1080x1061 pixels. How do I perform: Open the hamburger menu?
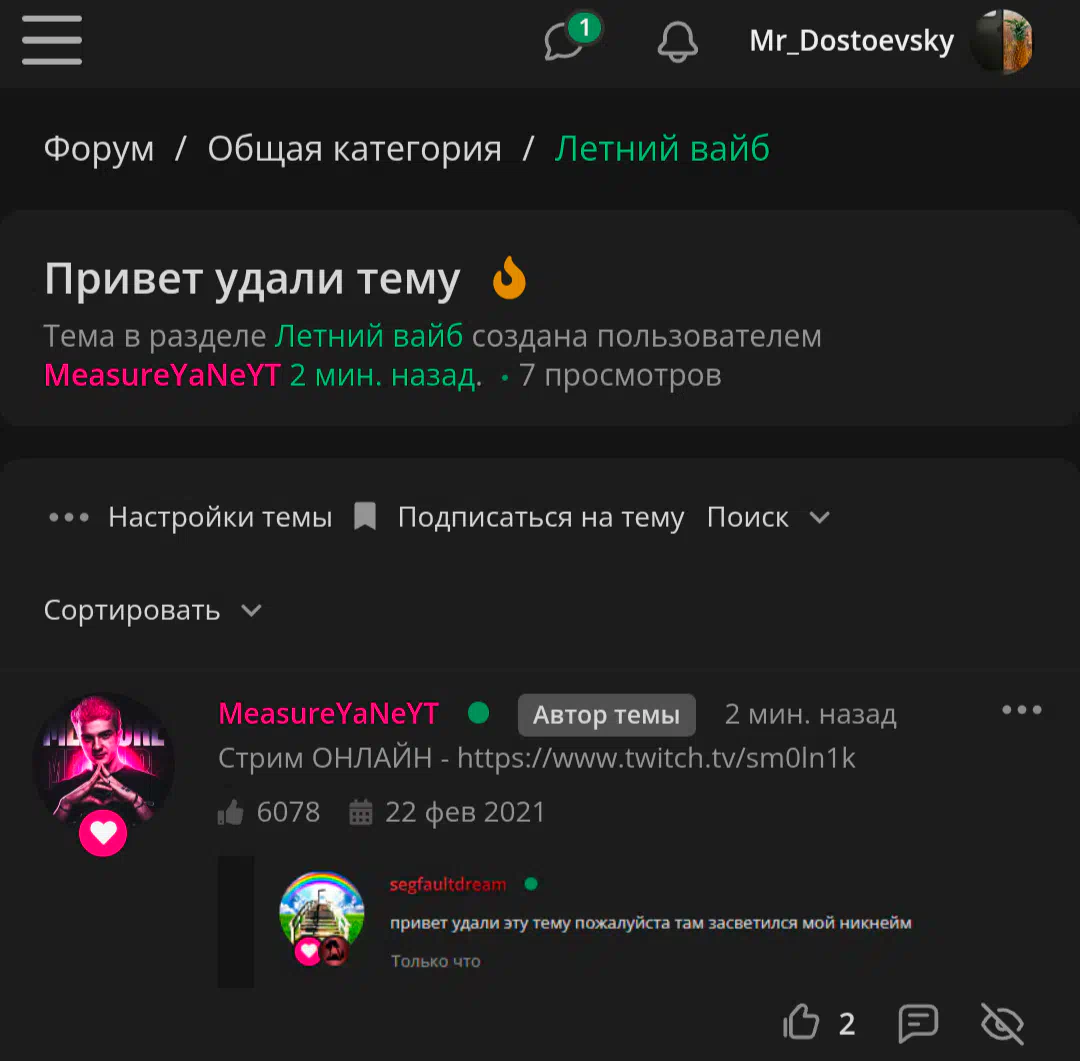52,41
